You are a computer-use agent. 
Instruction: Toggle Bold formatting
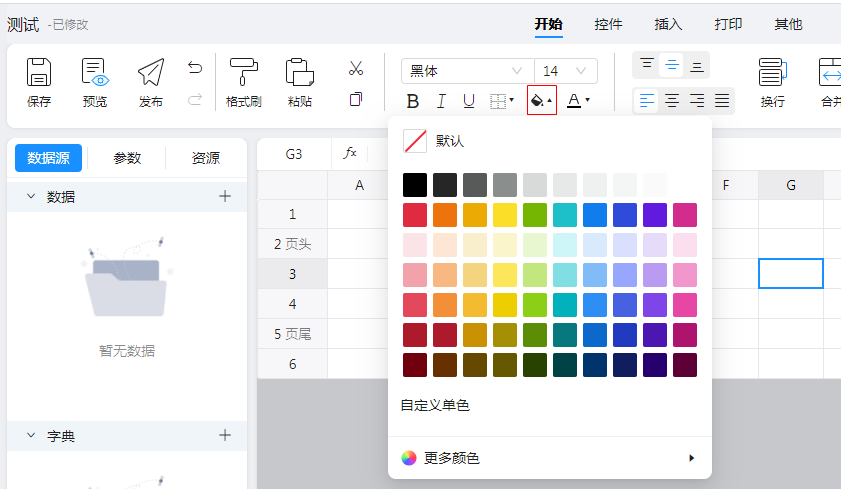tap(413, 101)
